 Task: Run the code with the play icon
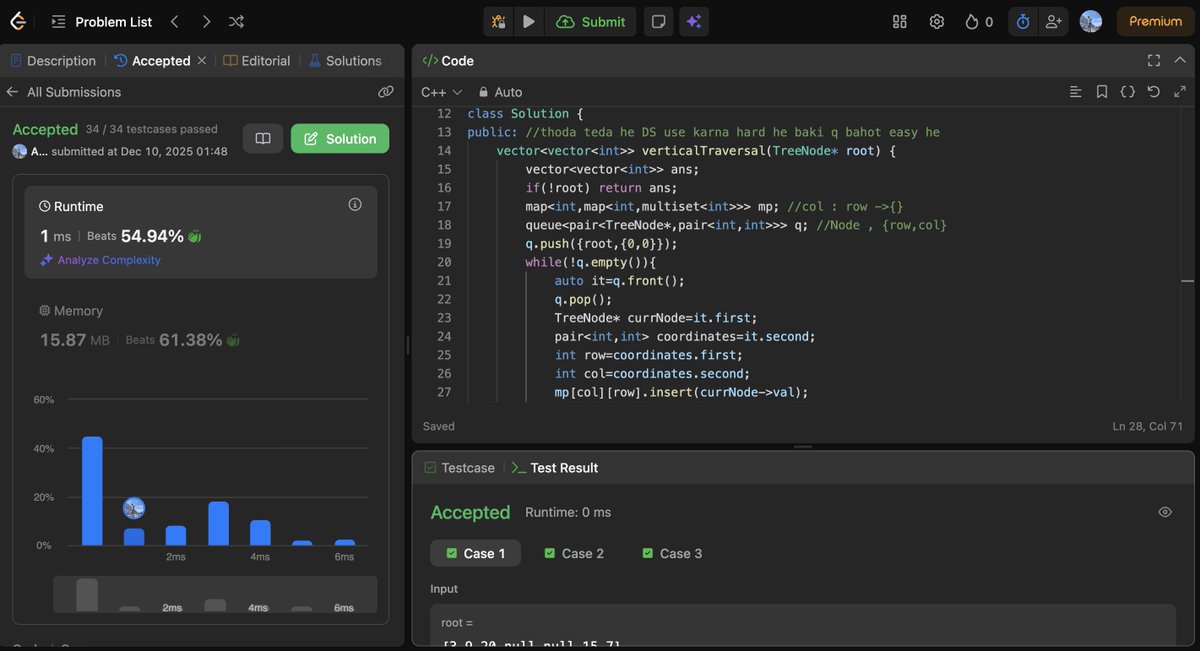[x=529, y=21]
